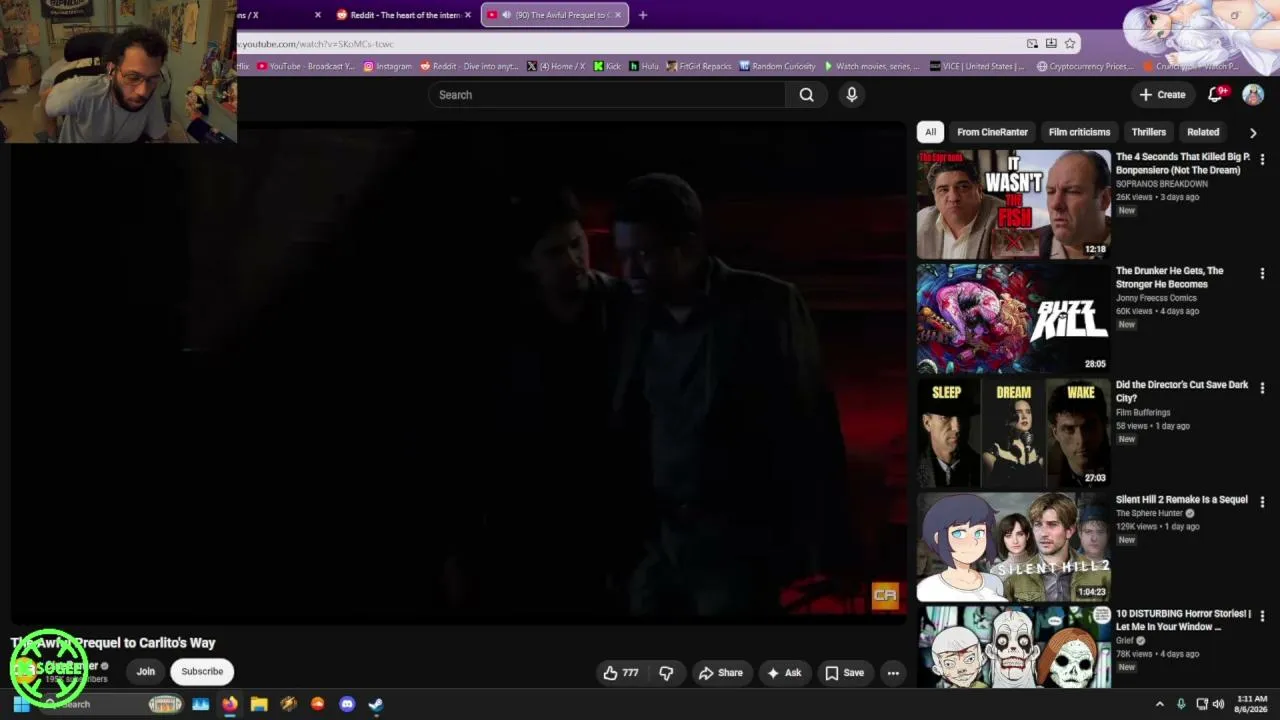This screenshot has height=720, width=1280.
Task: Click the volume icon in system tray
Action: (1218, 704)
